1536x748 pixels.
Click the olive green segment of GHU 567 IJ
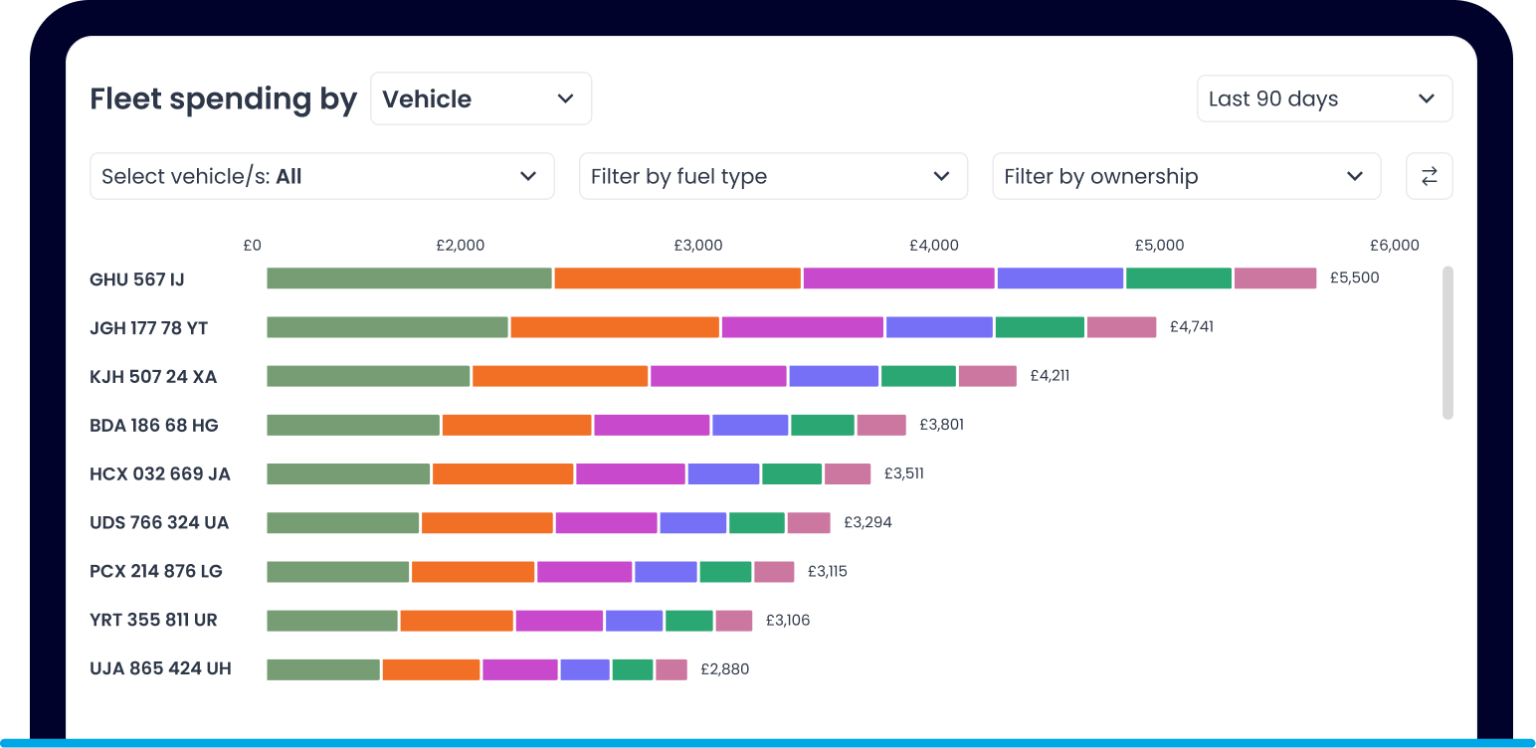[409, 278]
